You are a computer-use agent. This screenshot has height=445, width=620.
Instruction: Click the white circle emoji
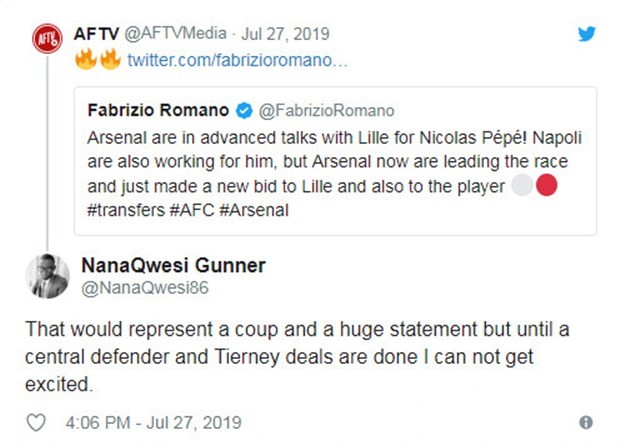coord(522,185)
